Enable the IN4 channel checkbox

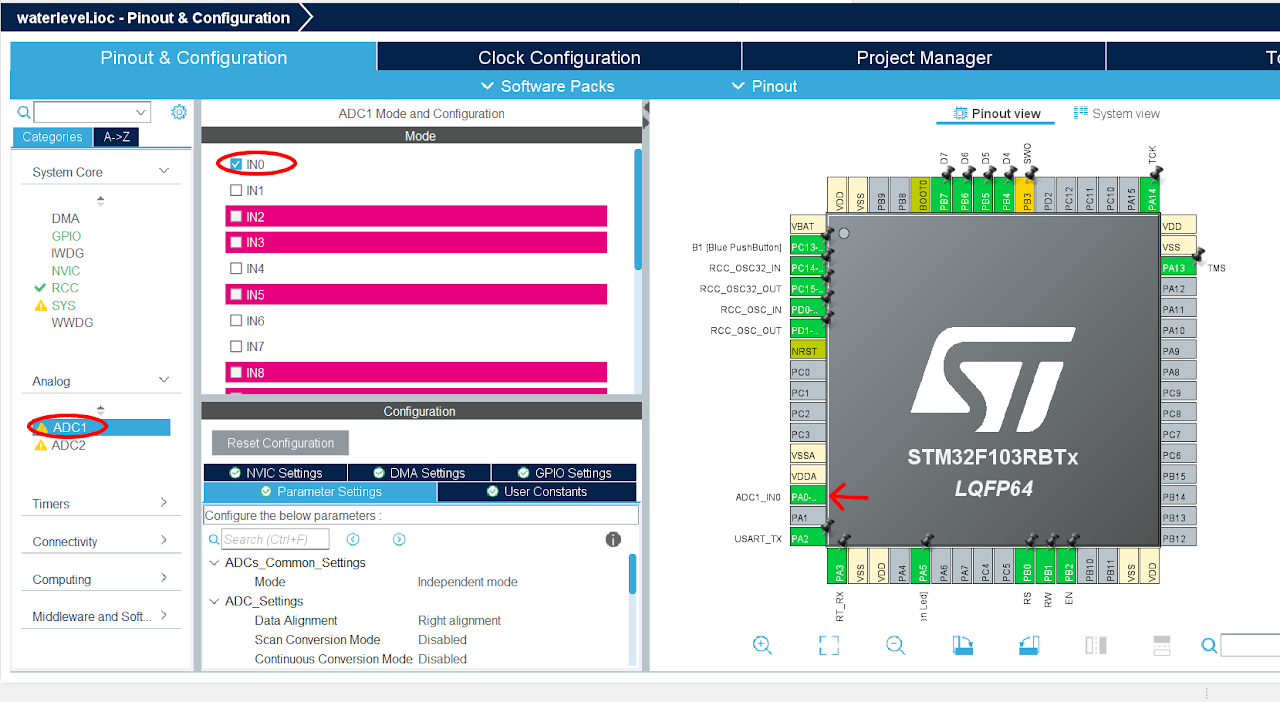(x=236, y=268)
